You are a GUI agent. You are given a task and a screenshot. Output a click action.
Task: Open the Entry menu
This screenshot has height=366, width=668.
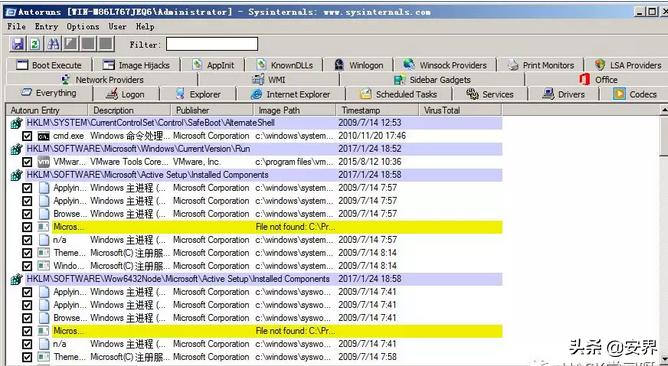pos(46,26)
